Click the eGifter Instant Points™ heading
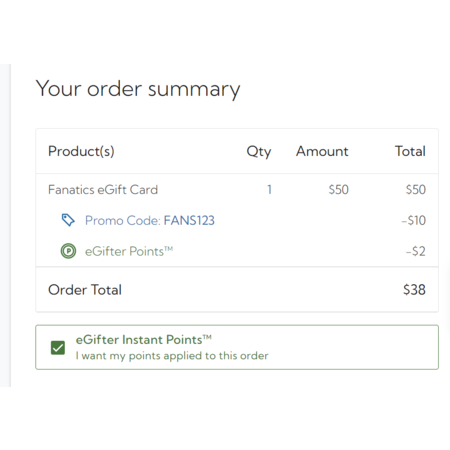Viewport: 450px width, 450px height. click(144, 340)
